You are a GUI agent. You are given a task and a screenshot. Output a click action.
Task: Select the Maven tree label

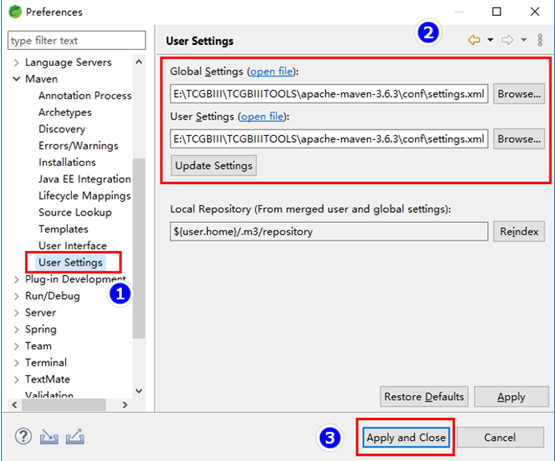pyautogui.click(x=41, y=79)
